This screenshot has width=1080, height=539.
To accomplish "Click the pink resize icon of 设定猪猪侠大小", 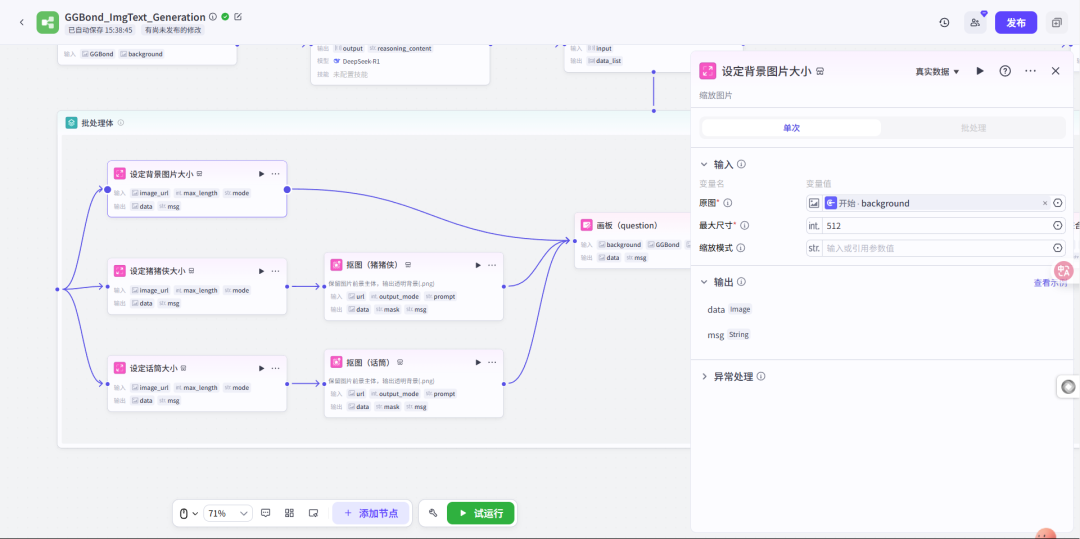I will pos(120,271).
